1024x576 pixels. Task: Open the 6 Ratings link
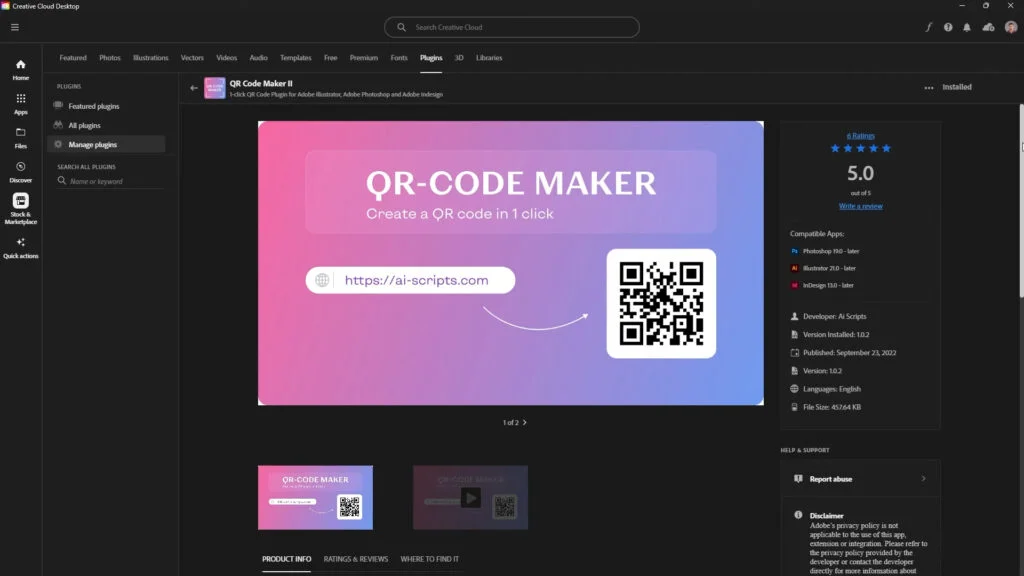pos(860,136)
